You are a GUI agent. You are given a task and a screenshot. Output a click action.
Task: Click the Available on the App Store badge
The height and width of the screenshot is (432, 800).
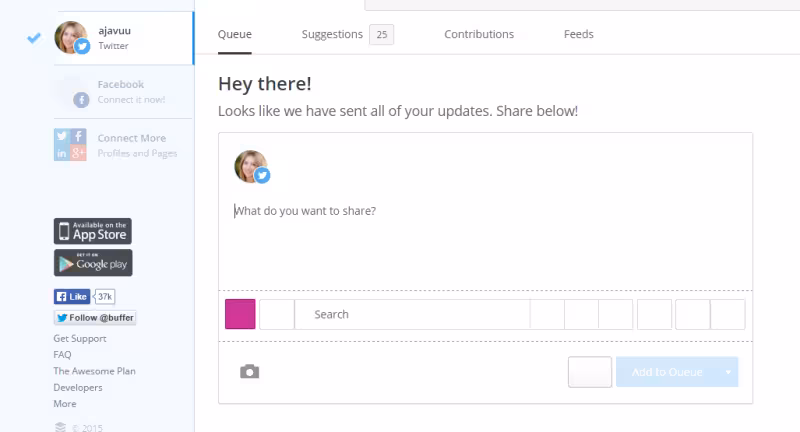pyautogui.click(x=93, y=231)
